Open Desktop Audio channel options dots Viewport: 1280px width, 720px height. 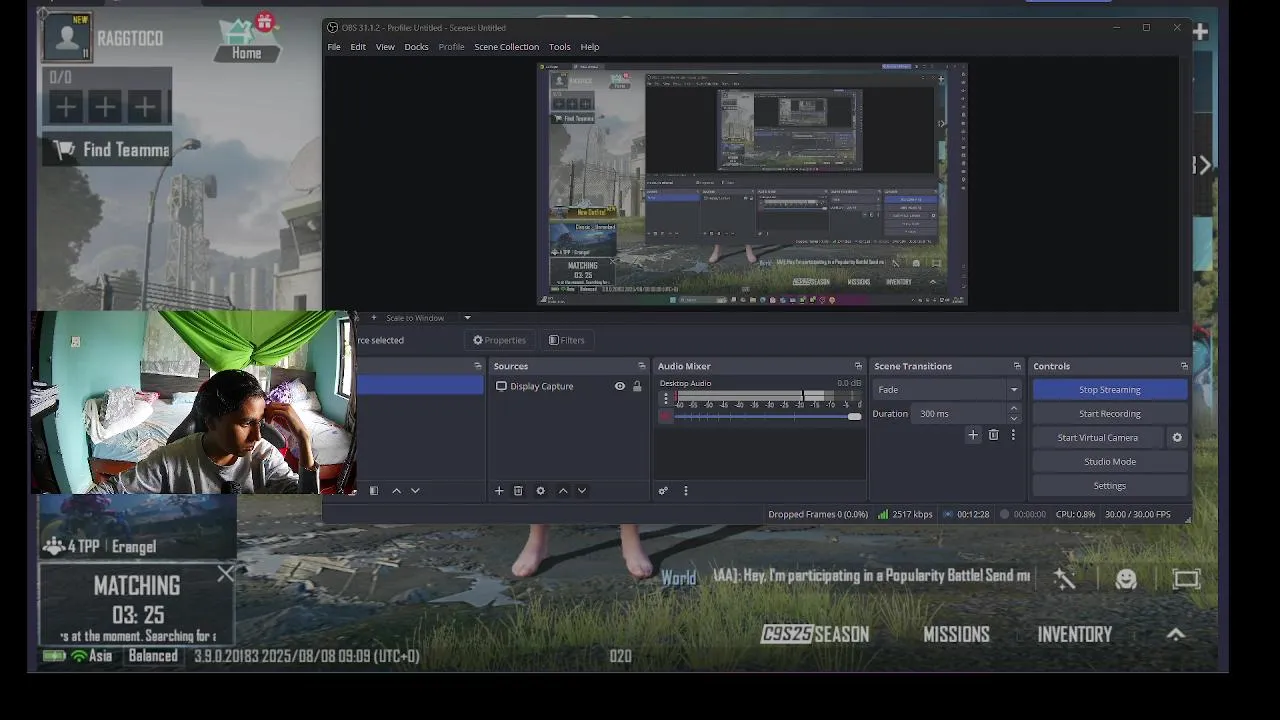click(x=666, y=398)
